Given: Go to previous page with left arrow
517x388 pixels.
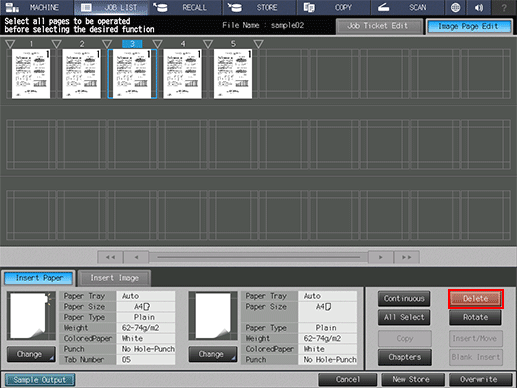Looking at the screenshot, I should click(136, 257).
